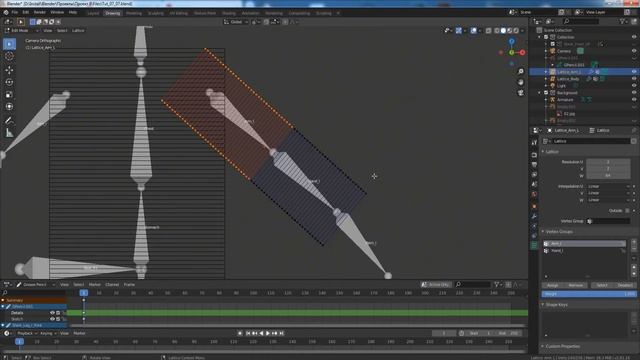Select the Scale tool in toolbar

pyautogui.click(x=9, y=95)
